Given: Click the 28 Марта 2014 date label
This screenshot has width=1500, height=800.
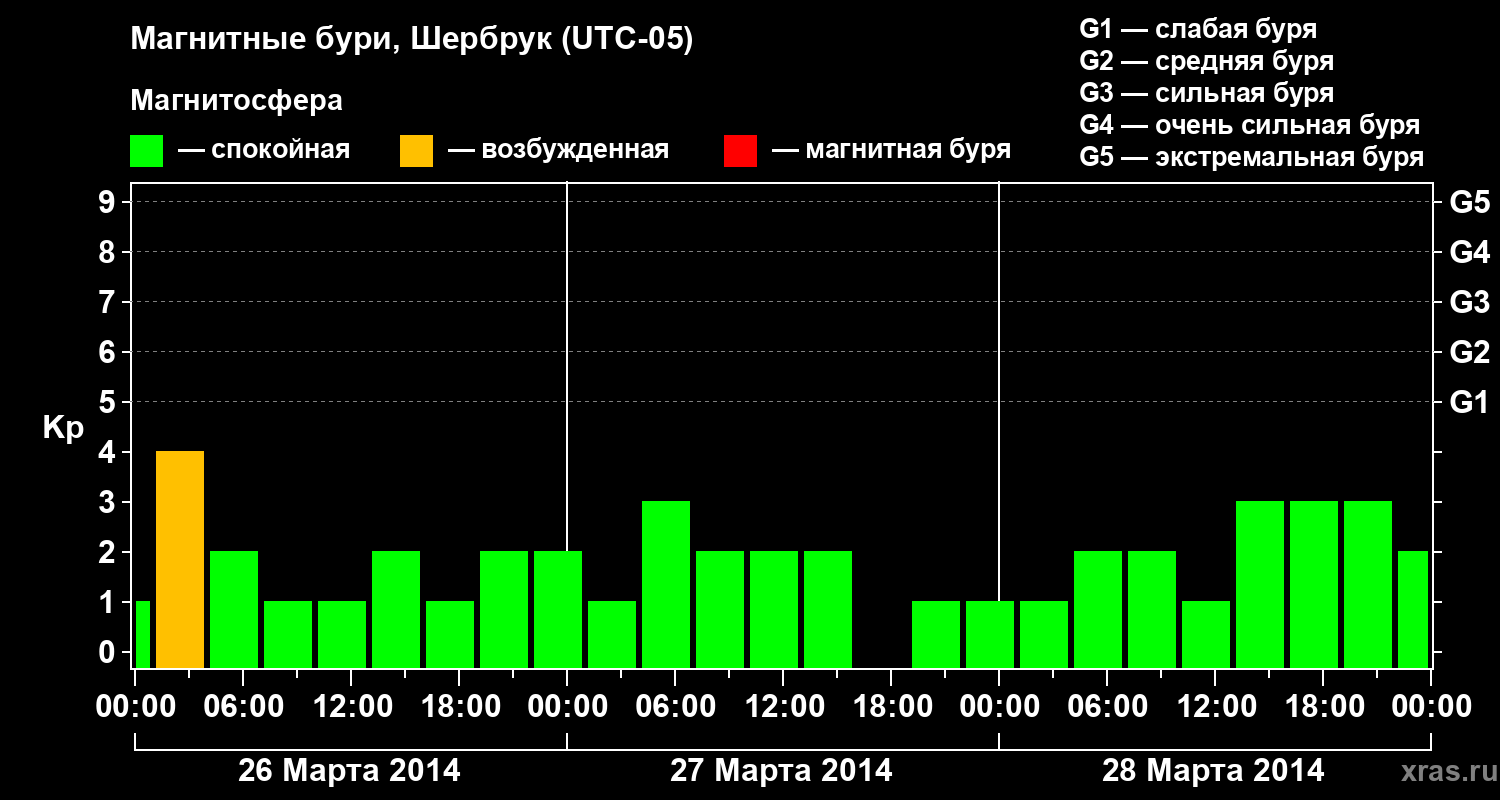Looking at the screenshot, I should tap(1213, 771).
